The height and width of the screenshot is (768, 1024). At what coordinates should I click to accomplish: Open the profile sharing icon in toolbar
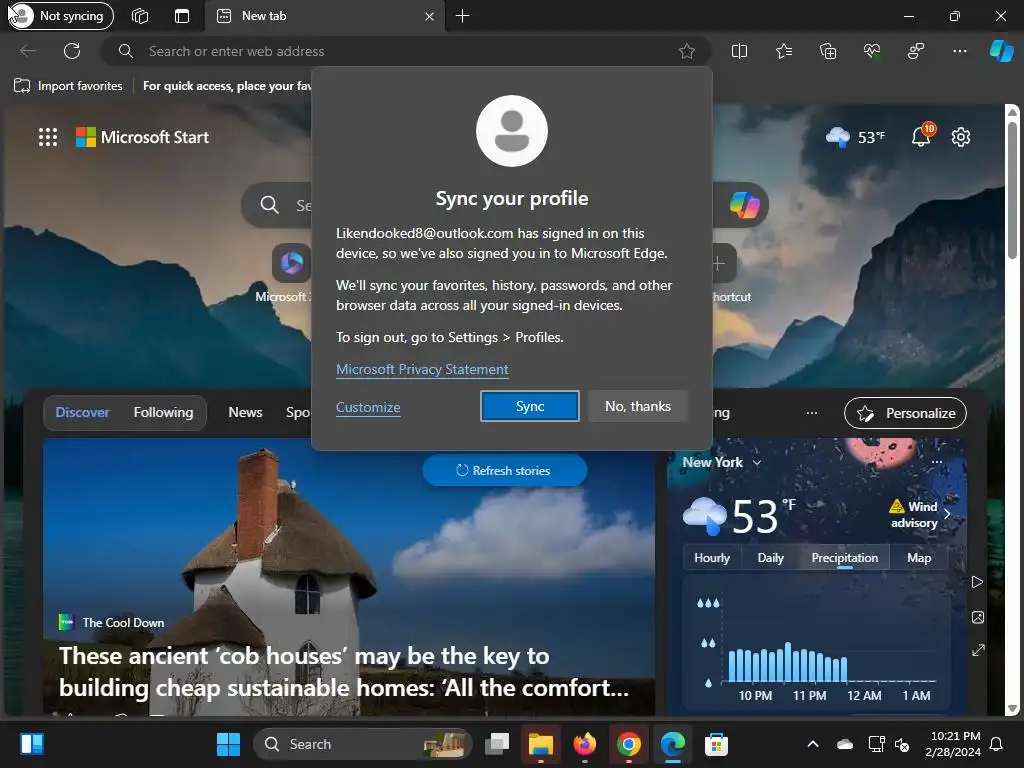(916, 51)
